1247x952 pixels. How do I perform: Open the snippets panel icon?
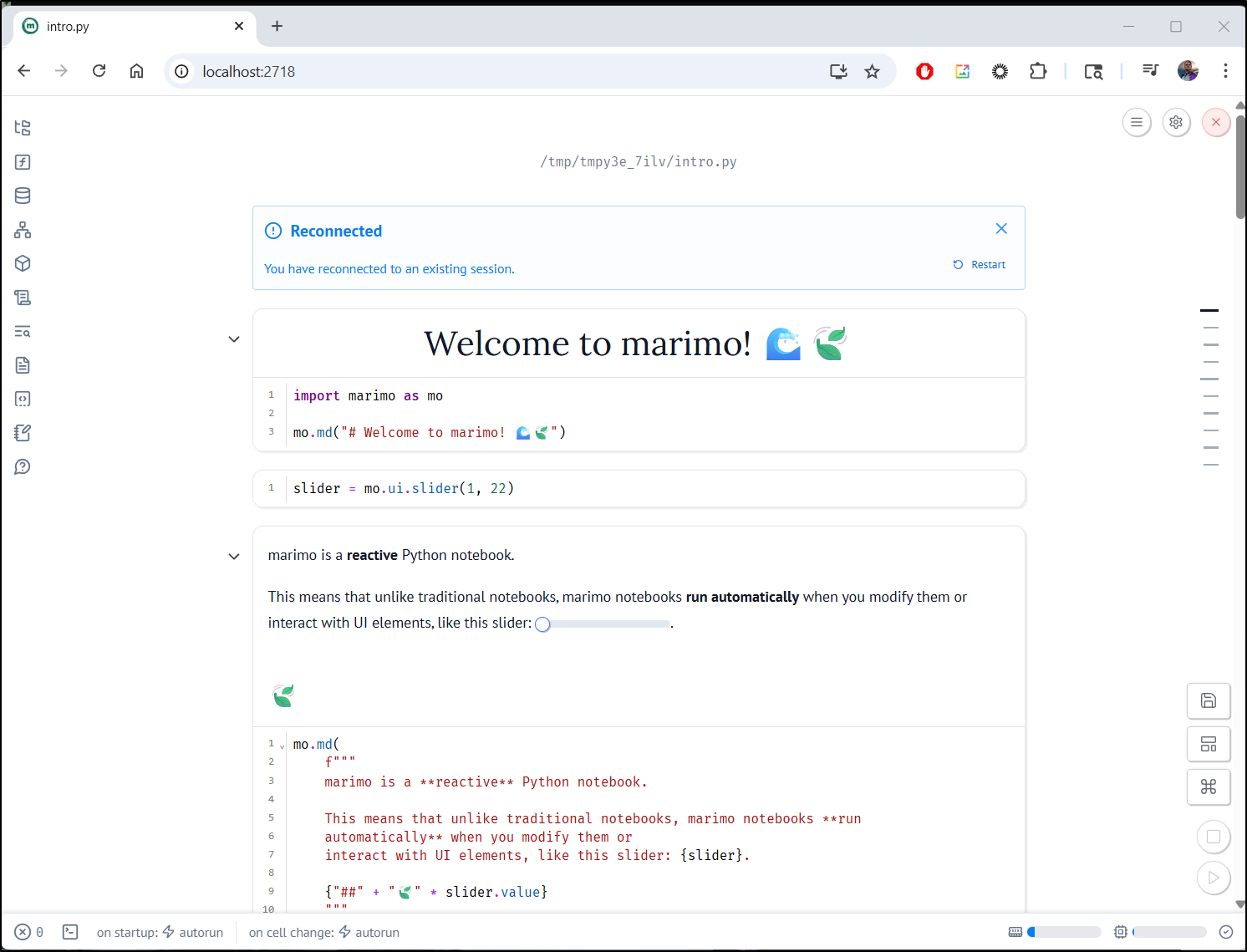click(x=23, y=400)
